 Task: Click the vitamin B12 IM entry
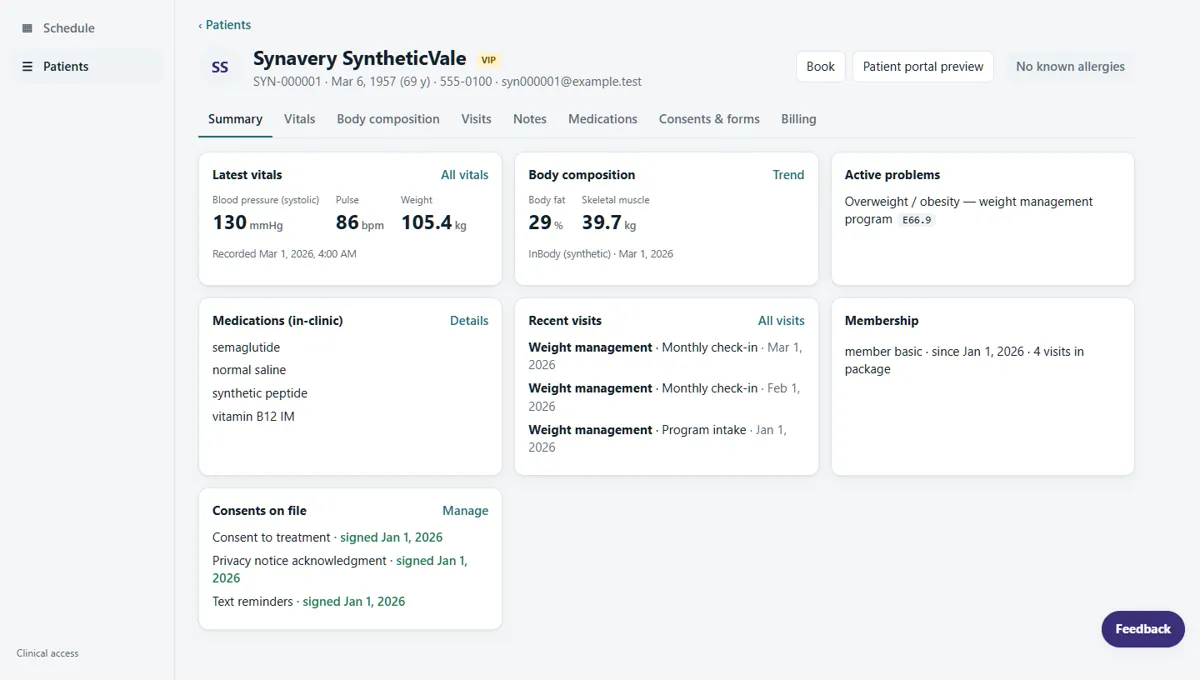pyautogui.click(x=253, y=417)
